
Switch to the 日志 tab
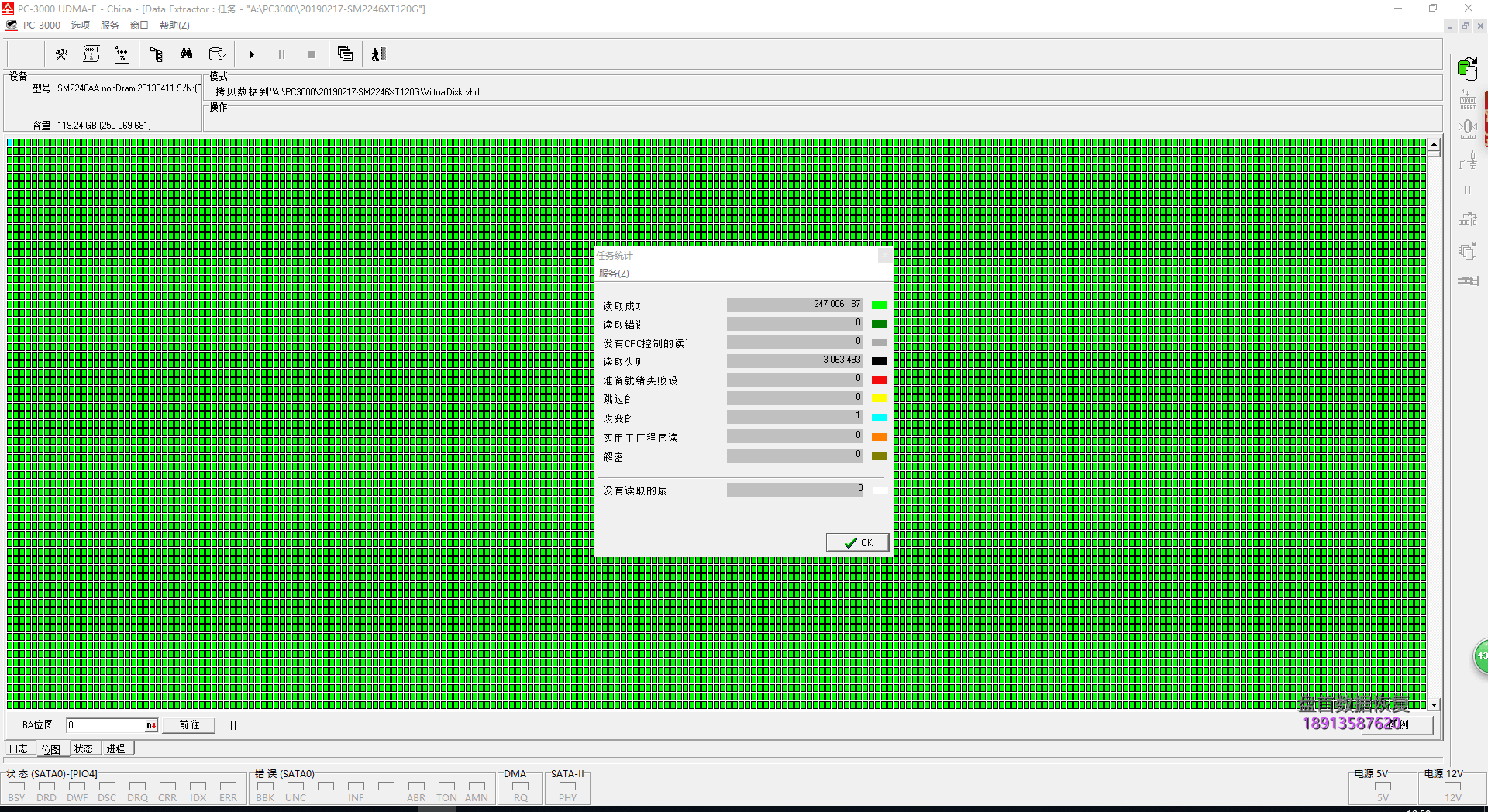pos(19,748)
